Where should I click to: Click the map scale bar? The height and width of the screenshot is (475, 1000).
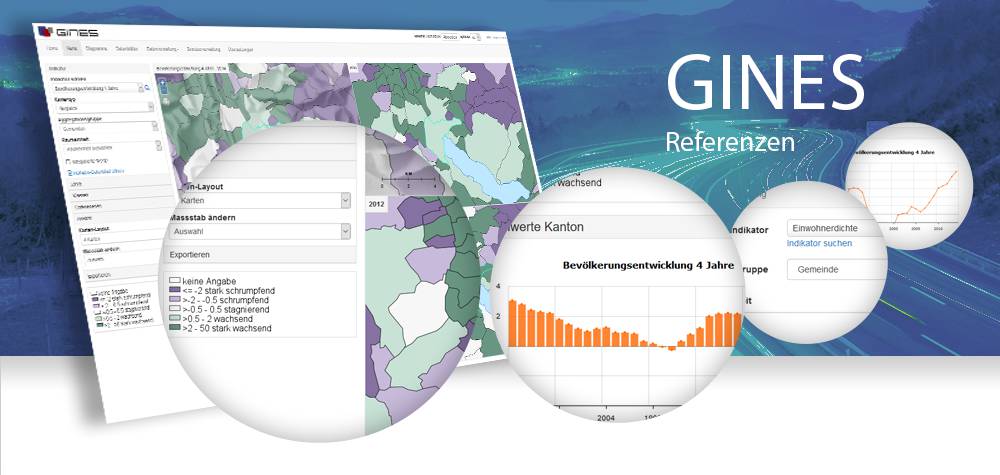408,182
